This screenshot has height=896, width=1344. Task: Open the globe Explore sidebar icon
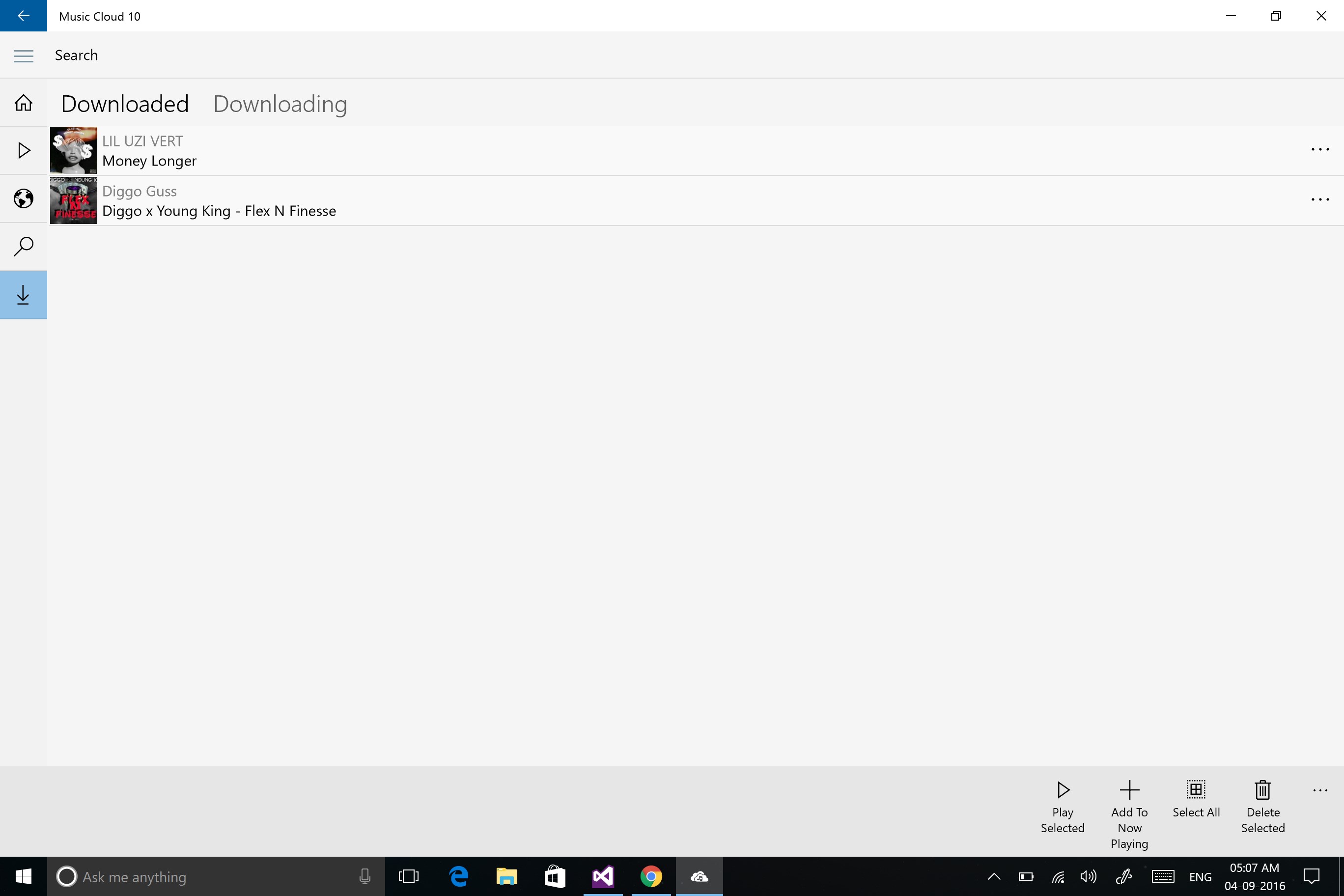(x=24, y=199)
